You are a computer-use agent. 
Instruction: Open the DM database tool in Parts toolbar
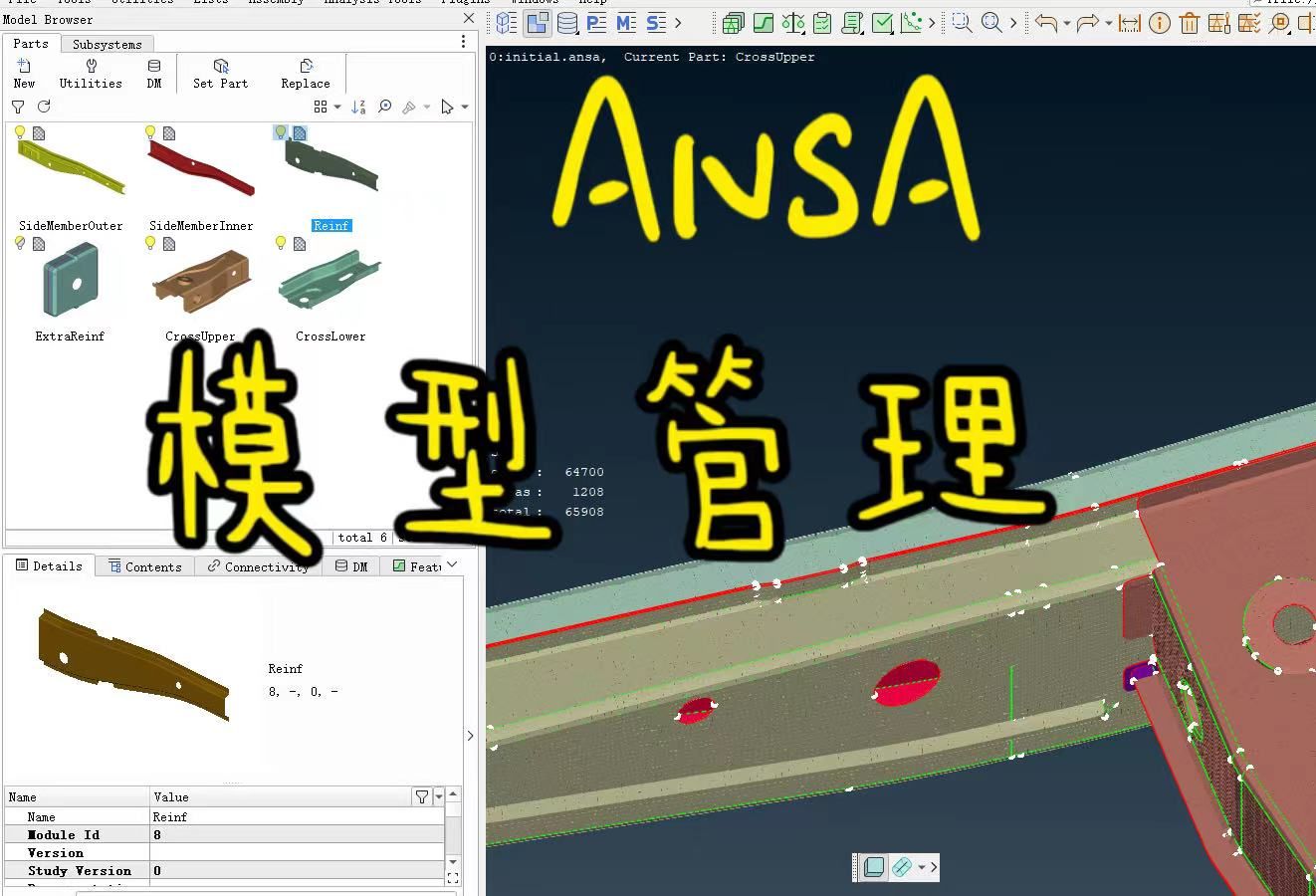pyautogui.click(x=154, y=74)
